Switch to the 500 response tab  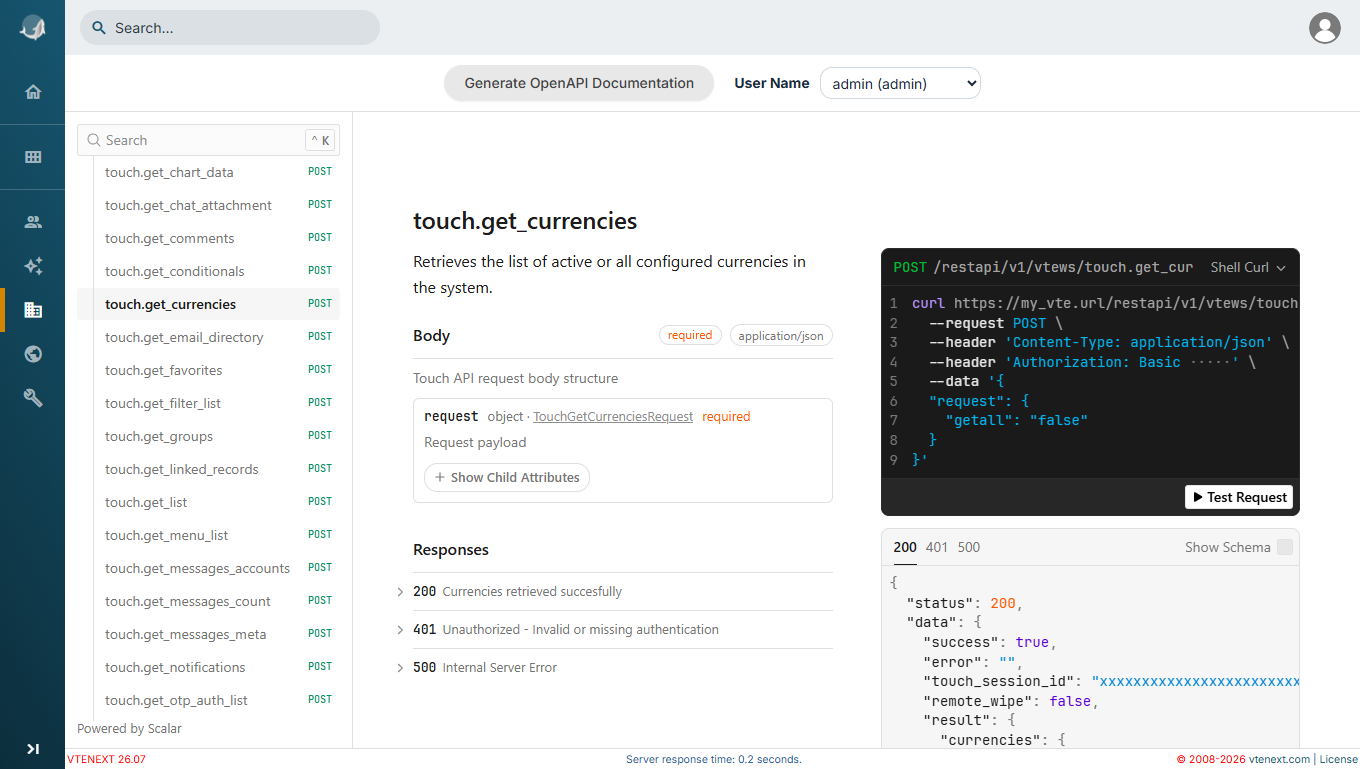click(969, 547)
